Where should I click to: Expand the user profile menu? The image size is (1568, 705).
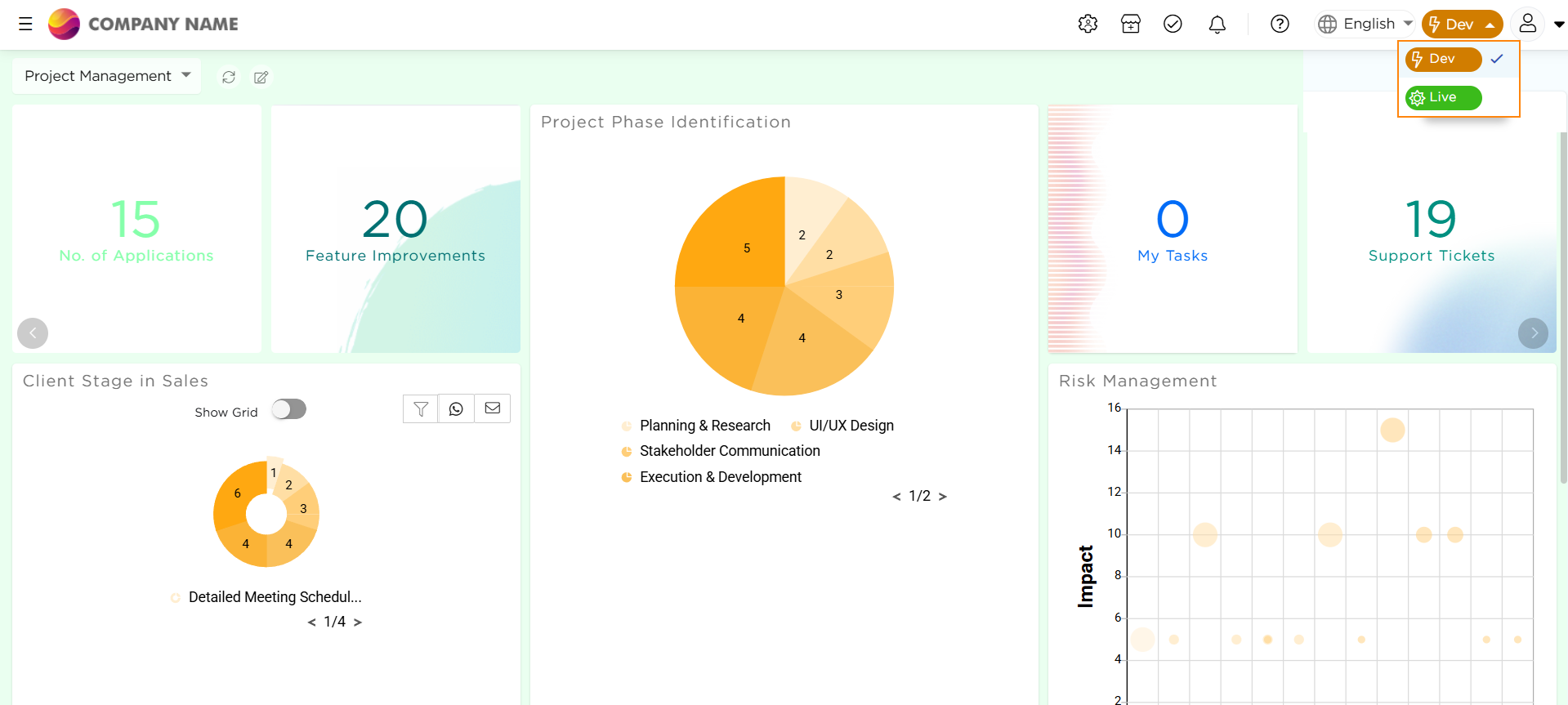(1537, 24)
